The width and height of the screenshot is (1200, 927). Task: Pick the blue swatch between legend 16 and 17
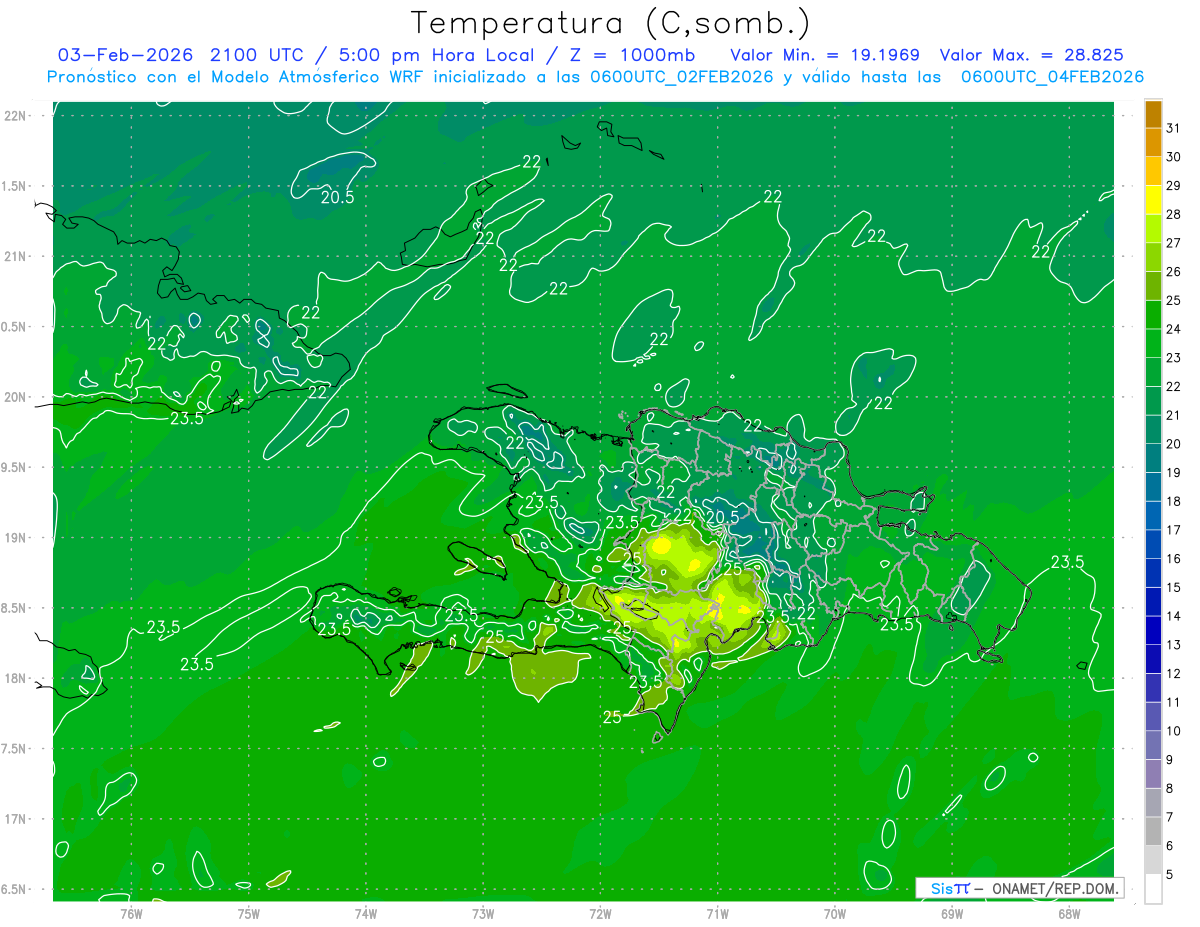point(1153,544)
